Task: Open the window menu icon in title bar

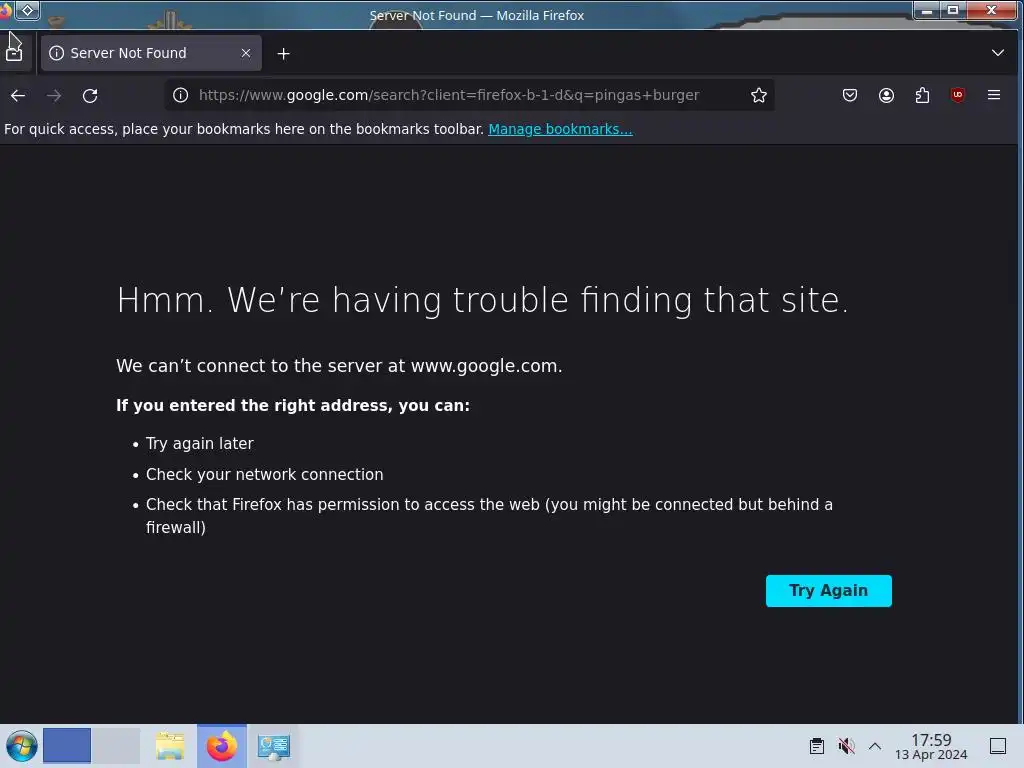Action: pos(6,10)
